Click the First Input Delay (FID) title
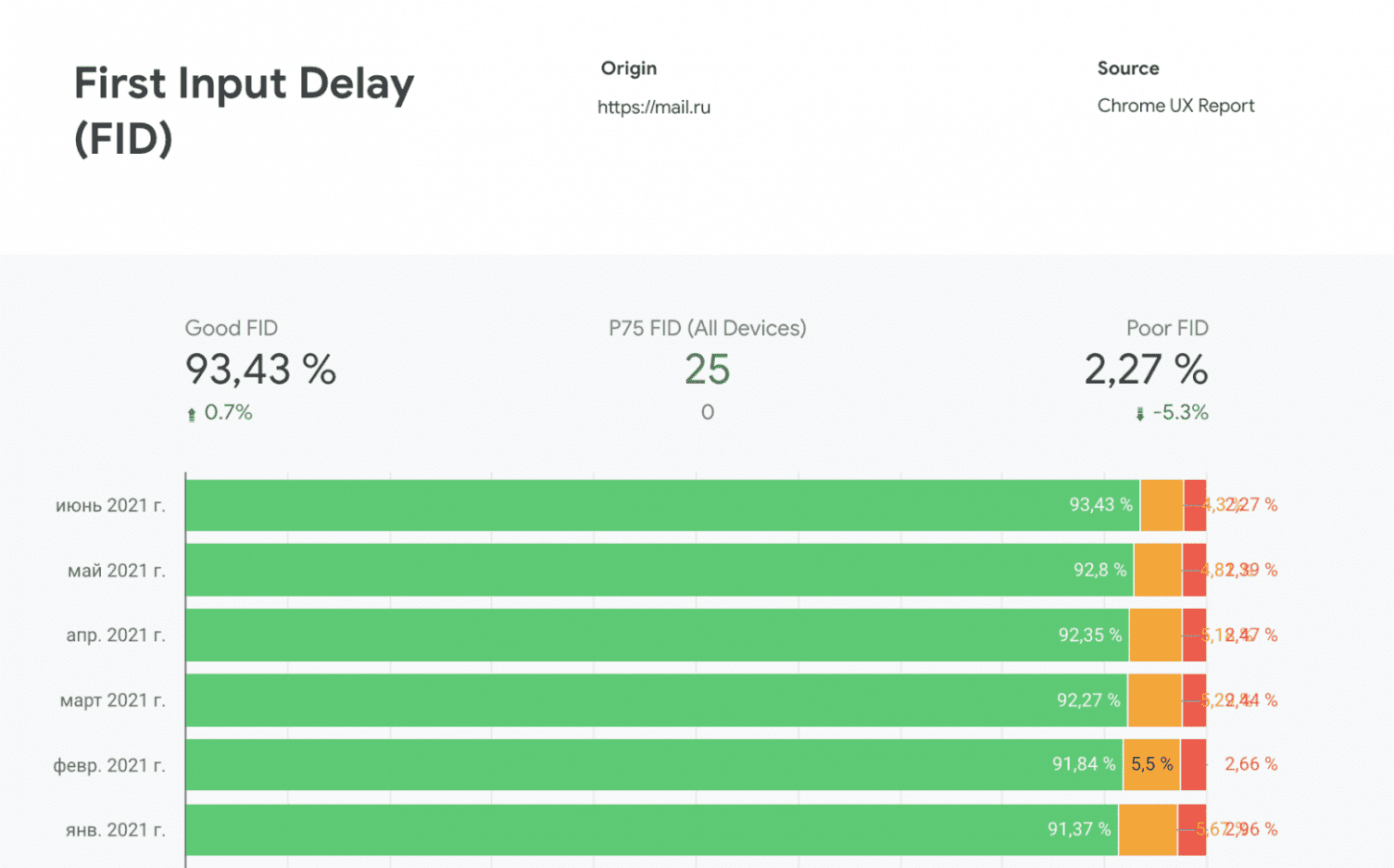The image size is (1394, 868). pos(244,110)
